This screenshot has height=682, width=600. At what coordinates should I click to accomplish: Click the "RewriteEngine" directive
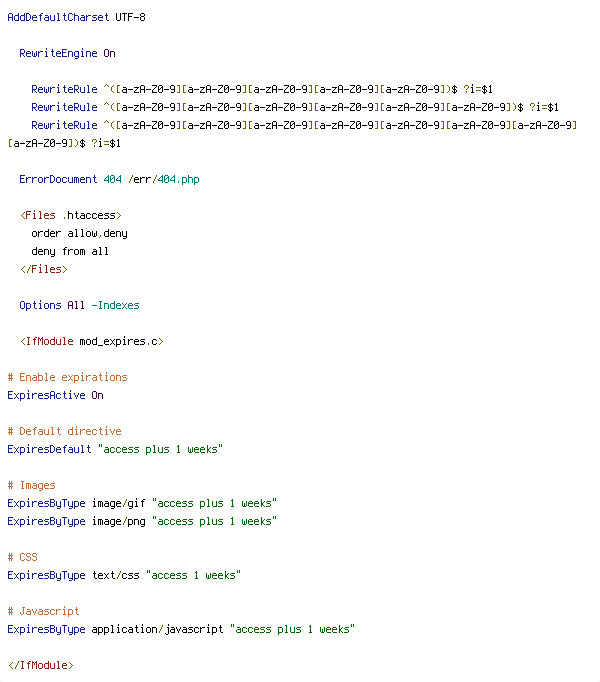(58, 53)
